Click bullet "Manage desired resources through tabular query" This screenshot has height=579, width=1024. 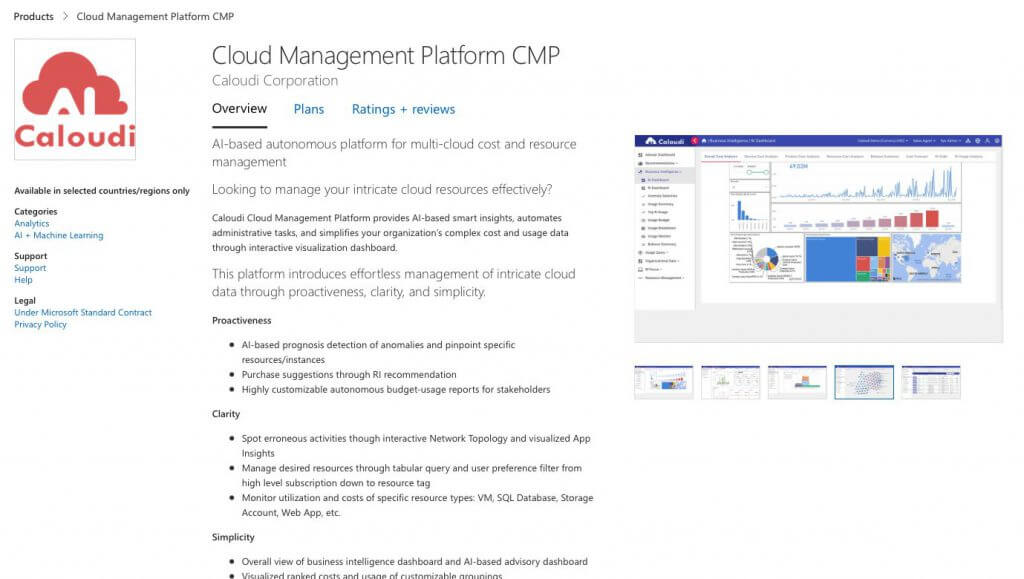tap(411, 475)
